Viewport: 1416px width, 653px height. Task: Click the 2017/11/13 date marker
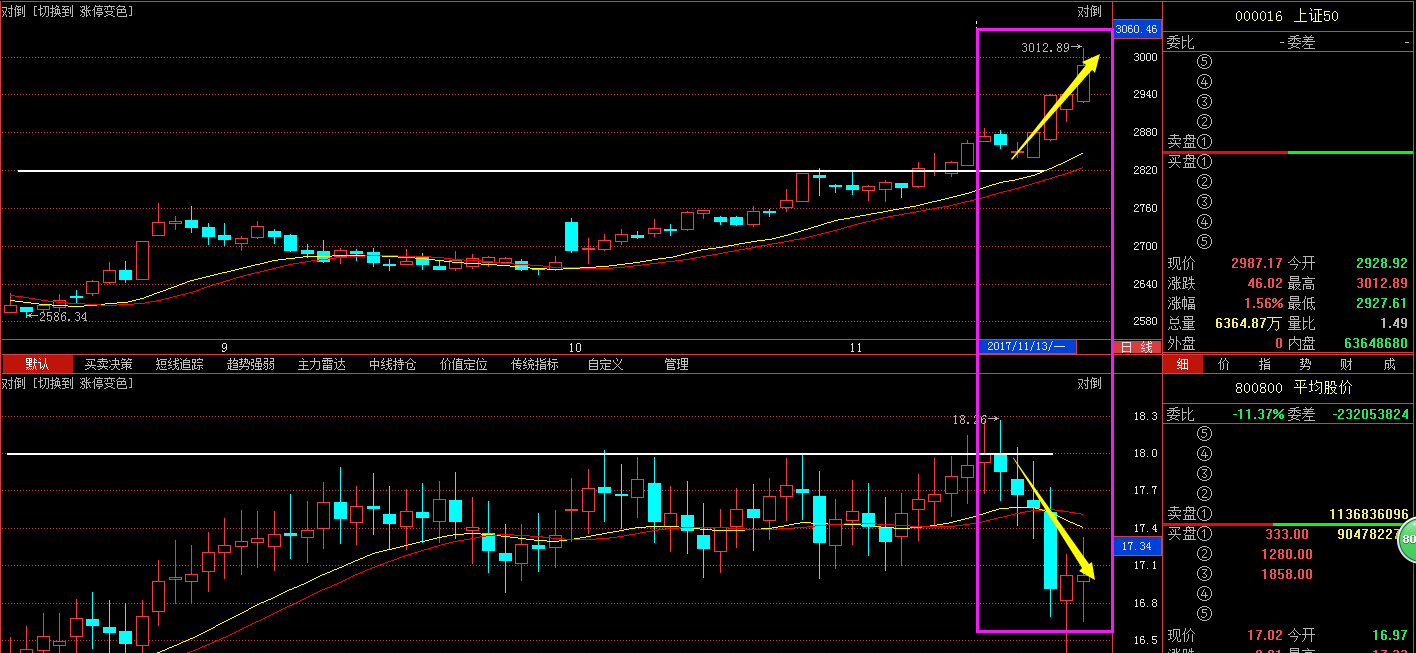[1026, 347]
